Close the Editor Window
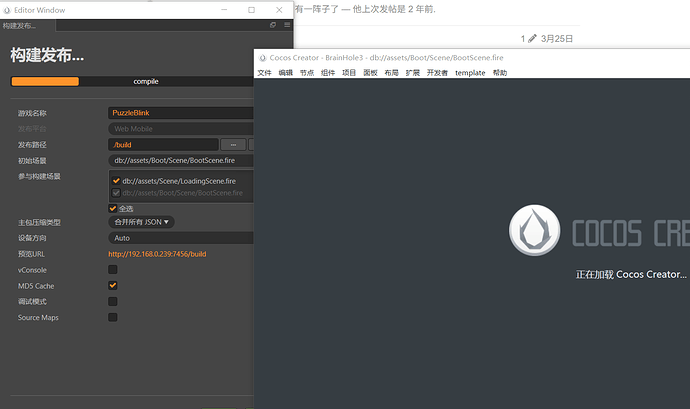690x409 pixels. point(279,10)
